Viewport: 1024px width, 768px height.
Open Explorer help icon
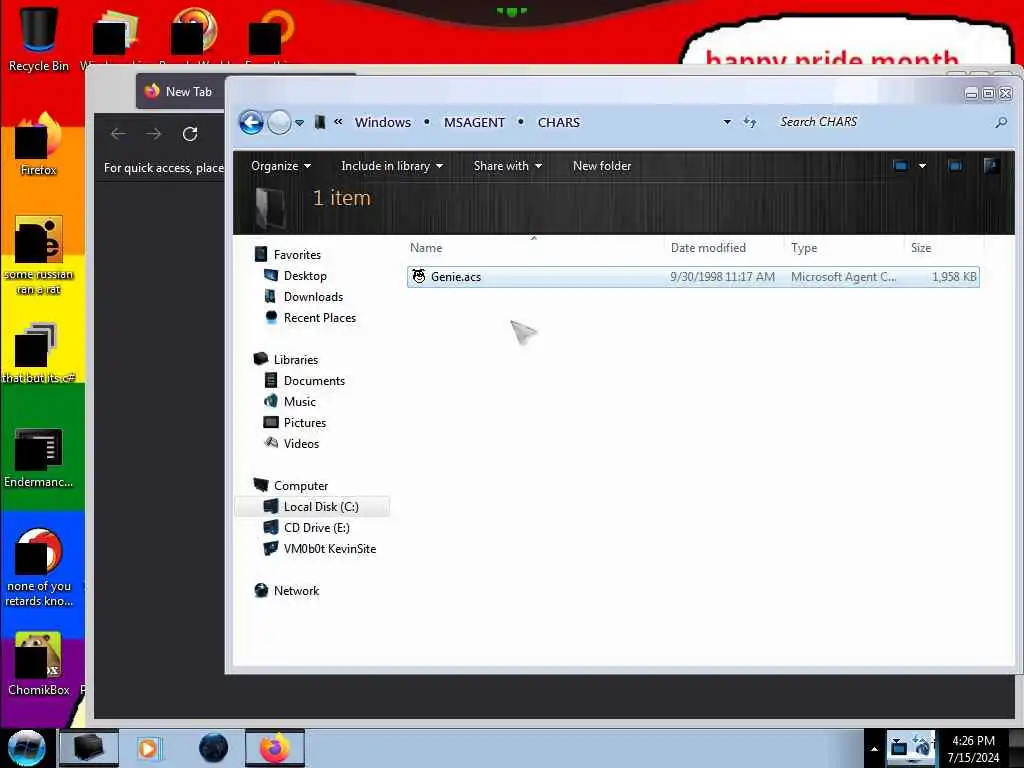(991, 166)
